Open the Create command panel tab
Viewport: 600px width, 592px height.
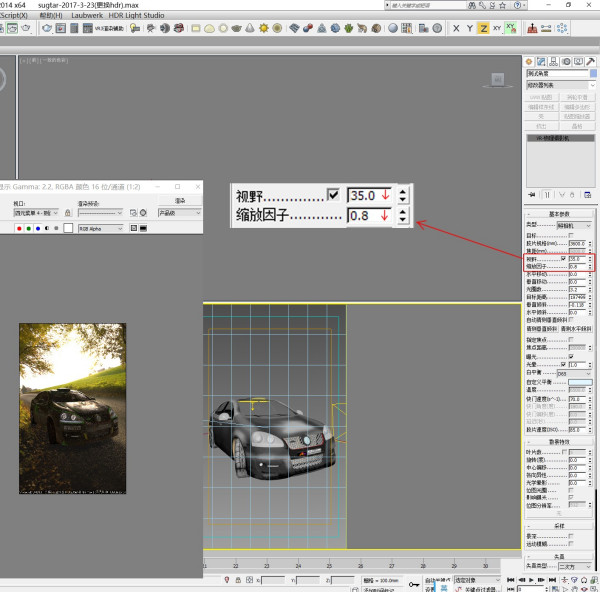pyautogui.click(x=529, y=62)
